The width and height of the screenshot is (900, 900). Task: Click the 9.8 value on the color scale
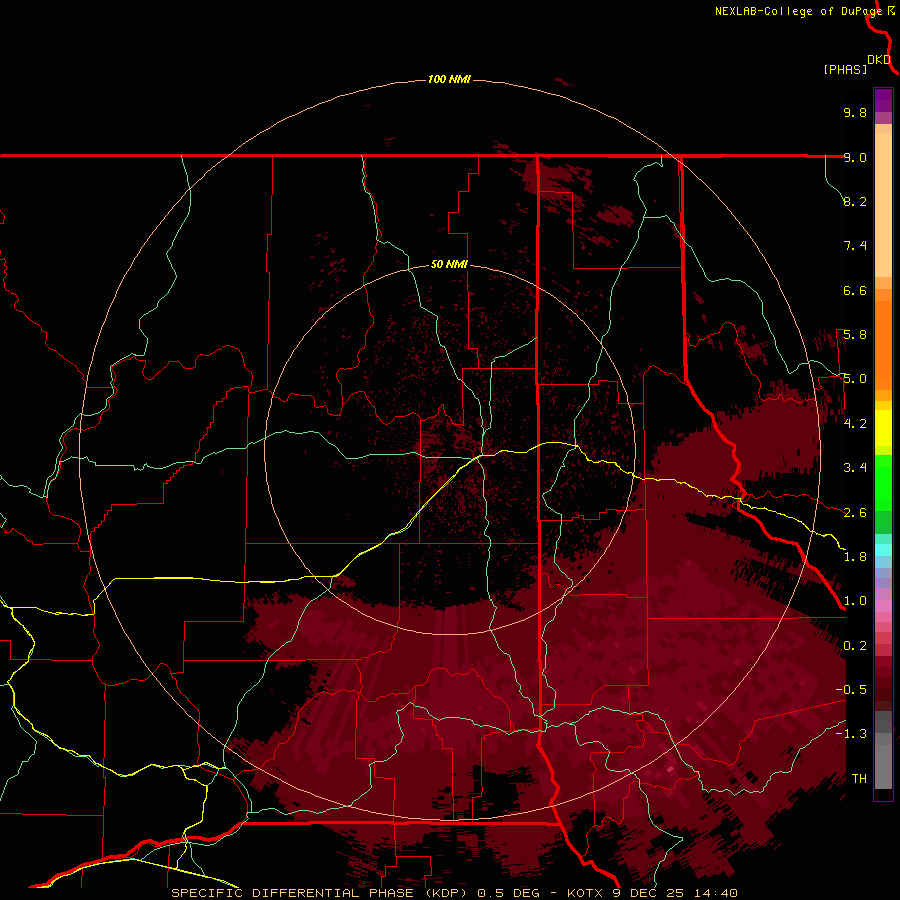[x=855, y=112]
